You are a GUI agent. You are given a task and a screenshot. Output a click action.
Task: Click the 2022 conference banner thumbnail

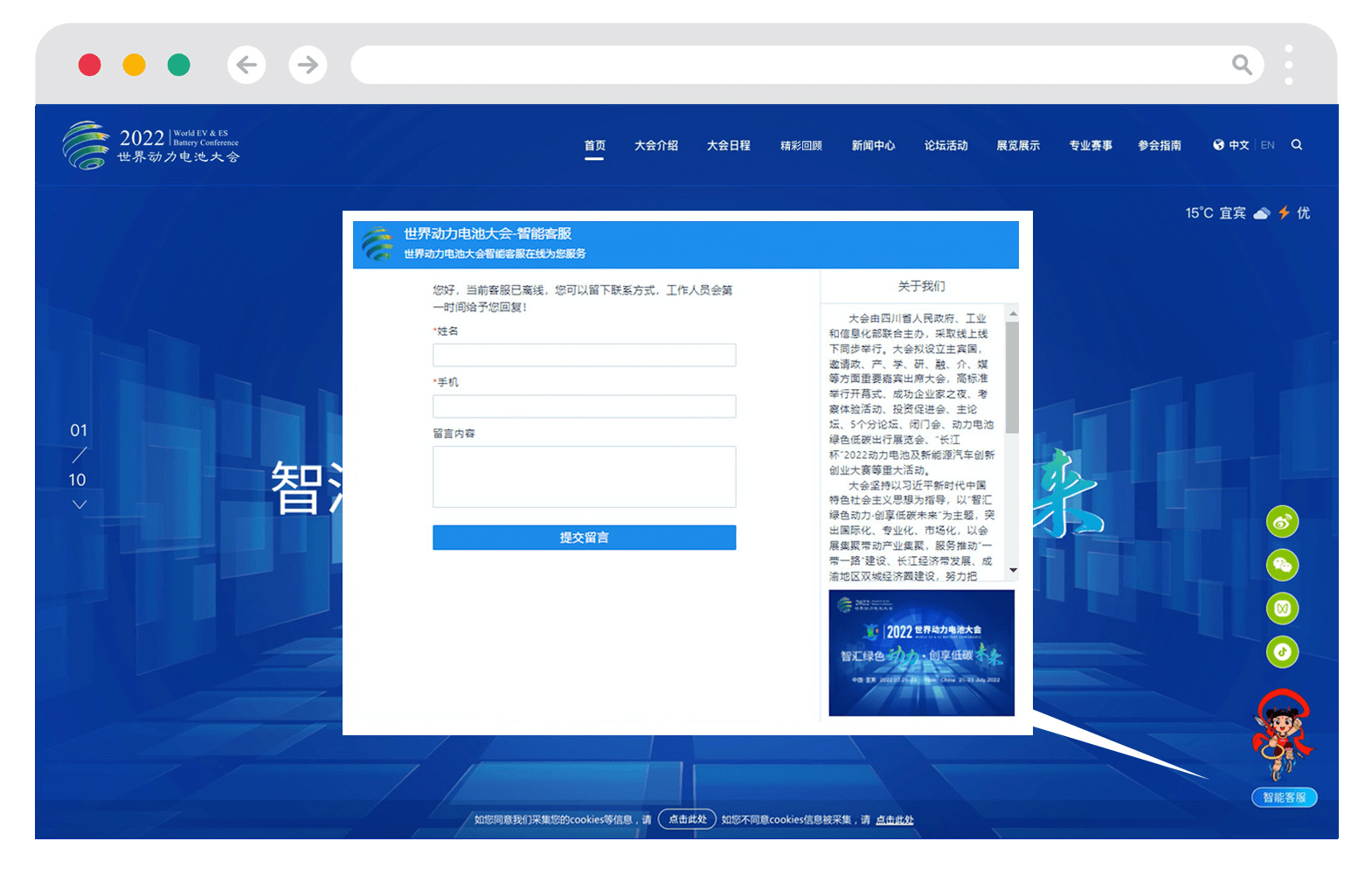point(921,653)
